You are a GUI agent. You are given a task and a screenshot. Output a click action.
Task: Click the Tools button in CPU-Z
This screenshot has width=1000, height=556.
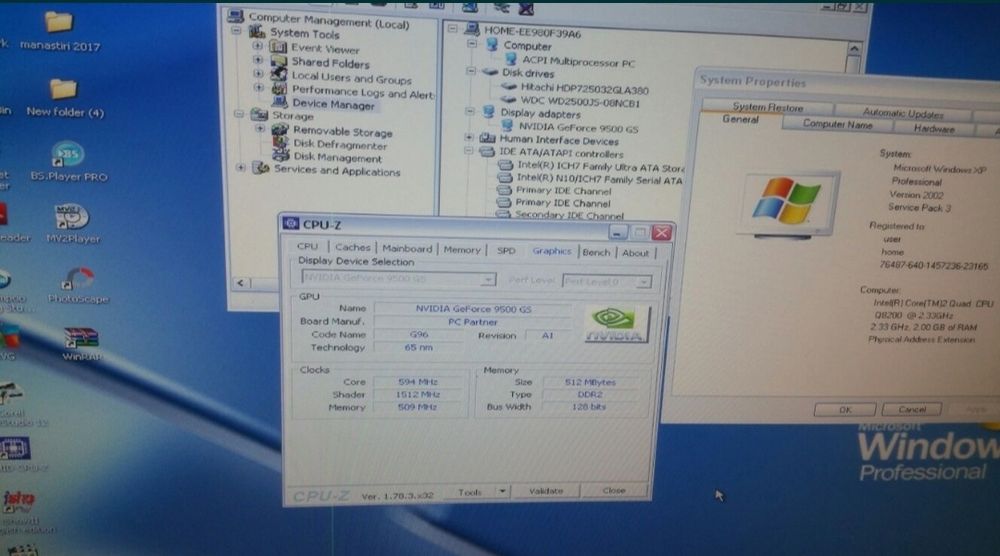470,492
